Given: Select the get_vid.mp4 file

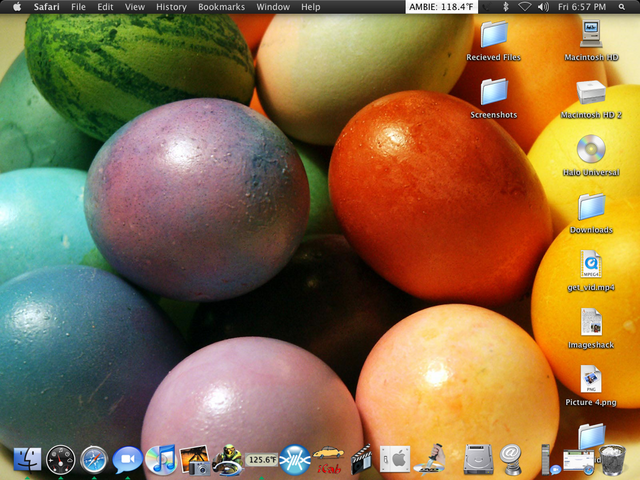Looking at the screenshot, I should coord(592,265).
